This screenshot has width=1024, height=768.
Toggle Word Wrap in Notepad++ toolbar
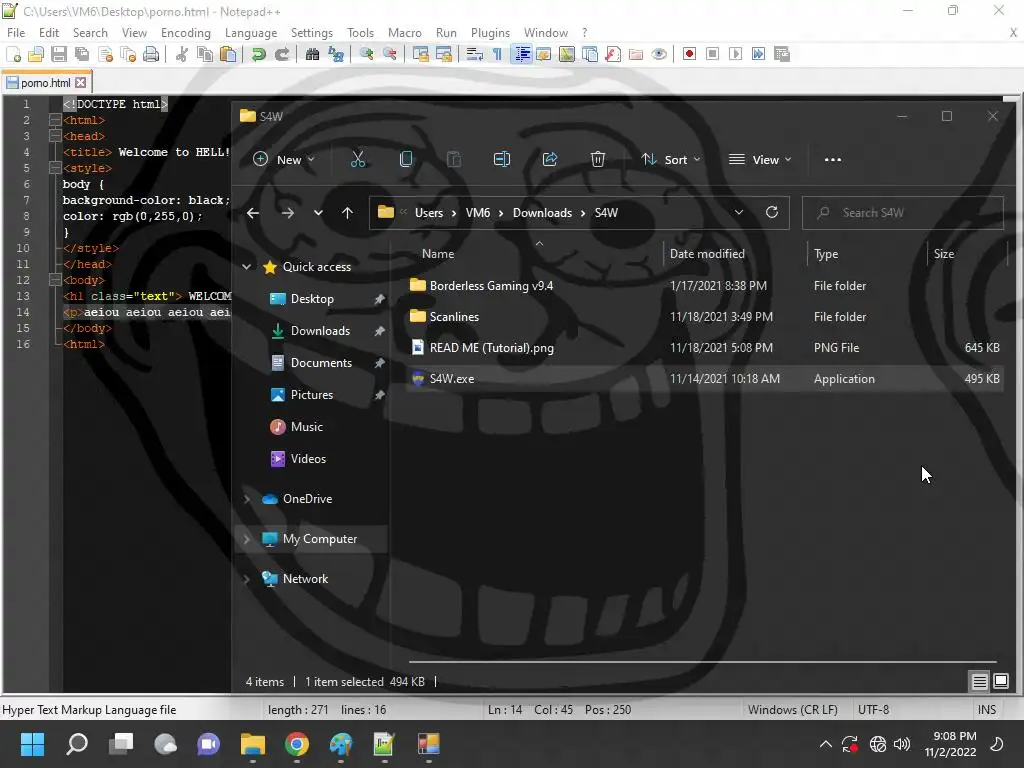click(475, 54)
